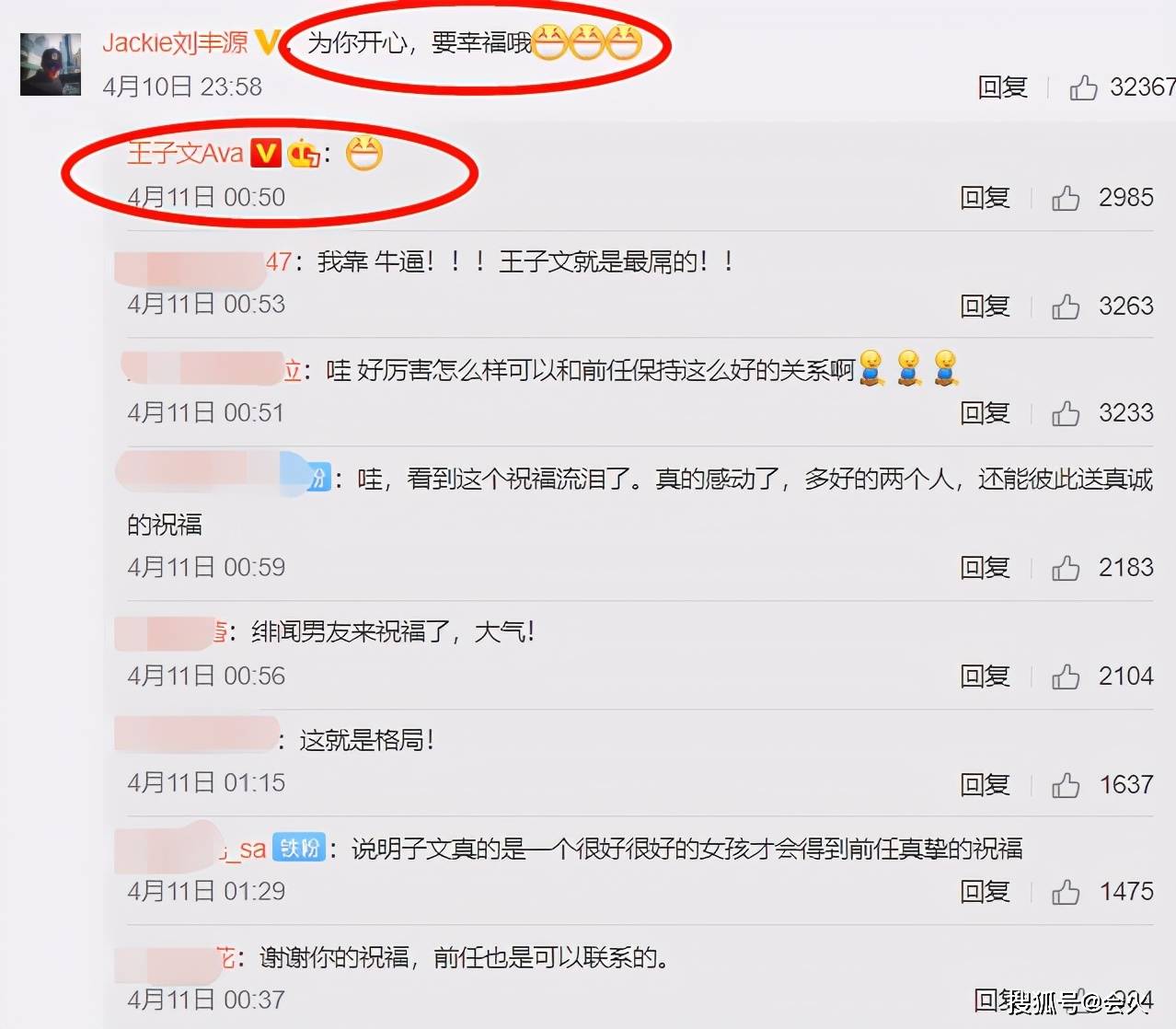Visit 王子文Ava's profile via username
The height and width of the screenshot is (1029, 1176).
[x=185, y=153]
